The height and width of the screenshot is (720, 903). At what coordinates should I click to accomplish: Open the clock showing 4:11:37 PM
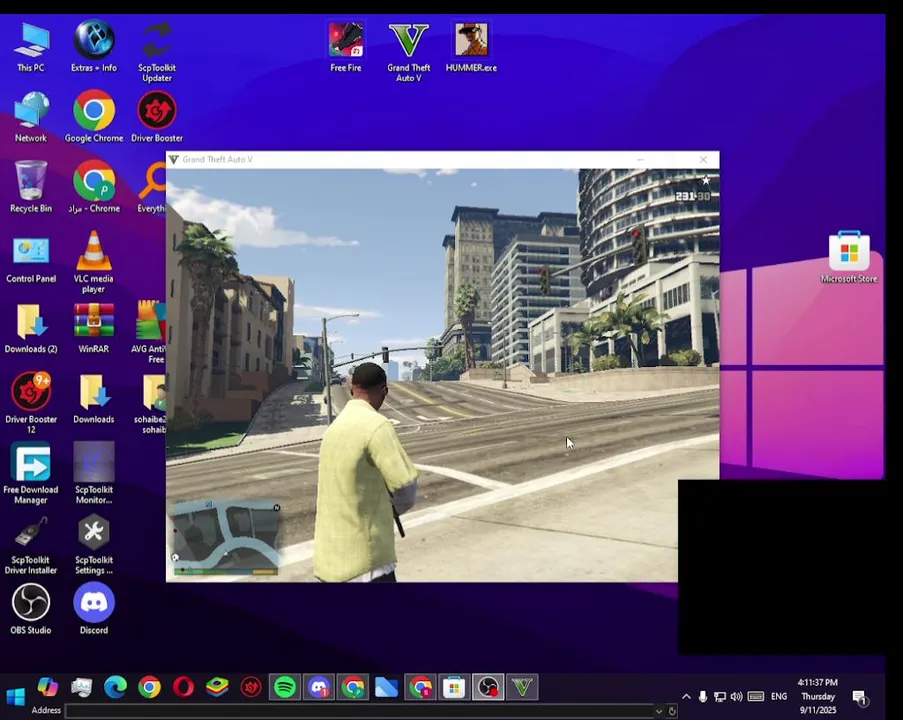coord(818,696)
